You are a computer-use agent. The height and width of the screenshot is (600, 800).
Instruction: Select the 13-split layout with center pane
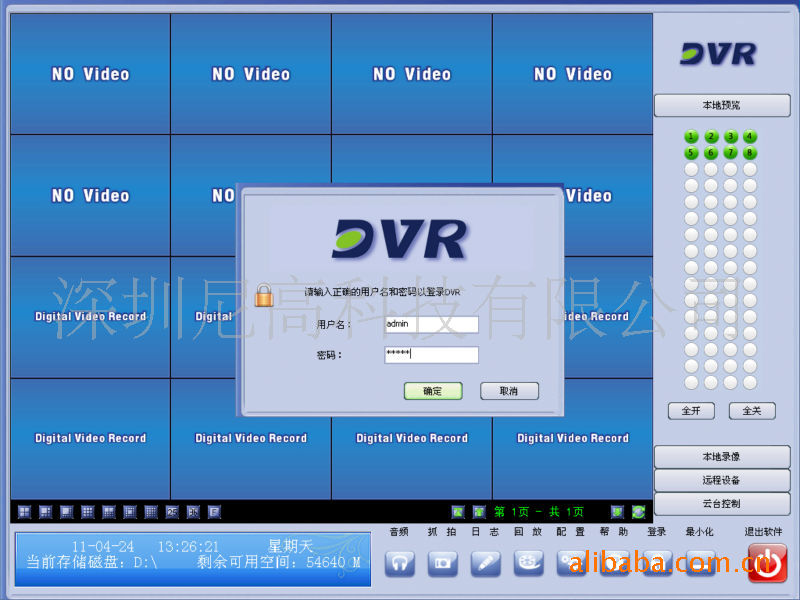pos(130,512)
